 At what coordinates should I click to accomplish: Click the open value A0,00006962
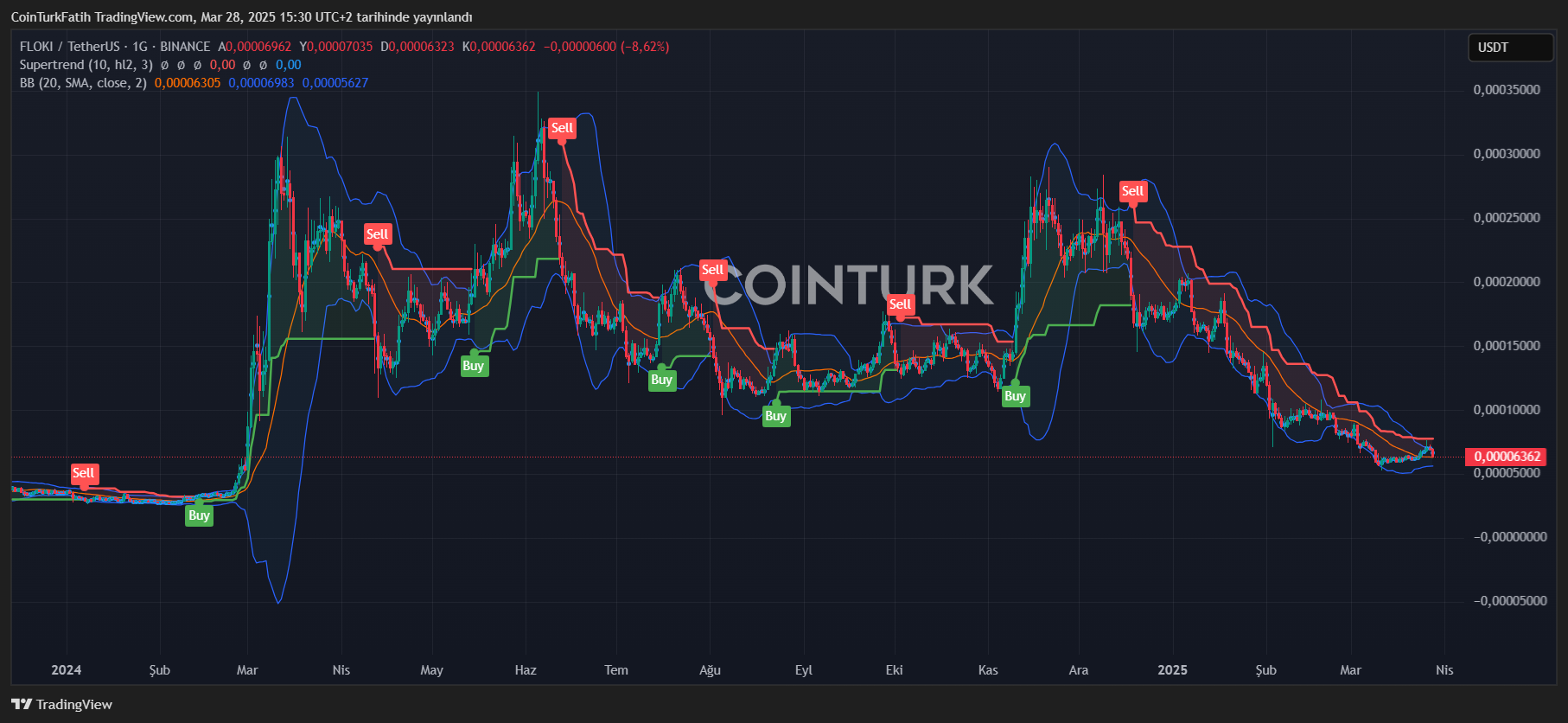[255, 47]
